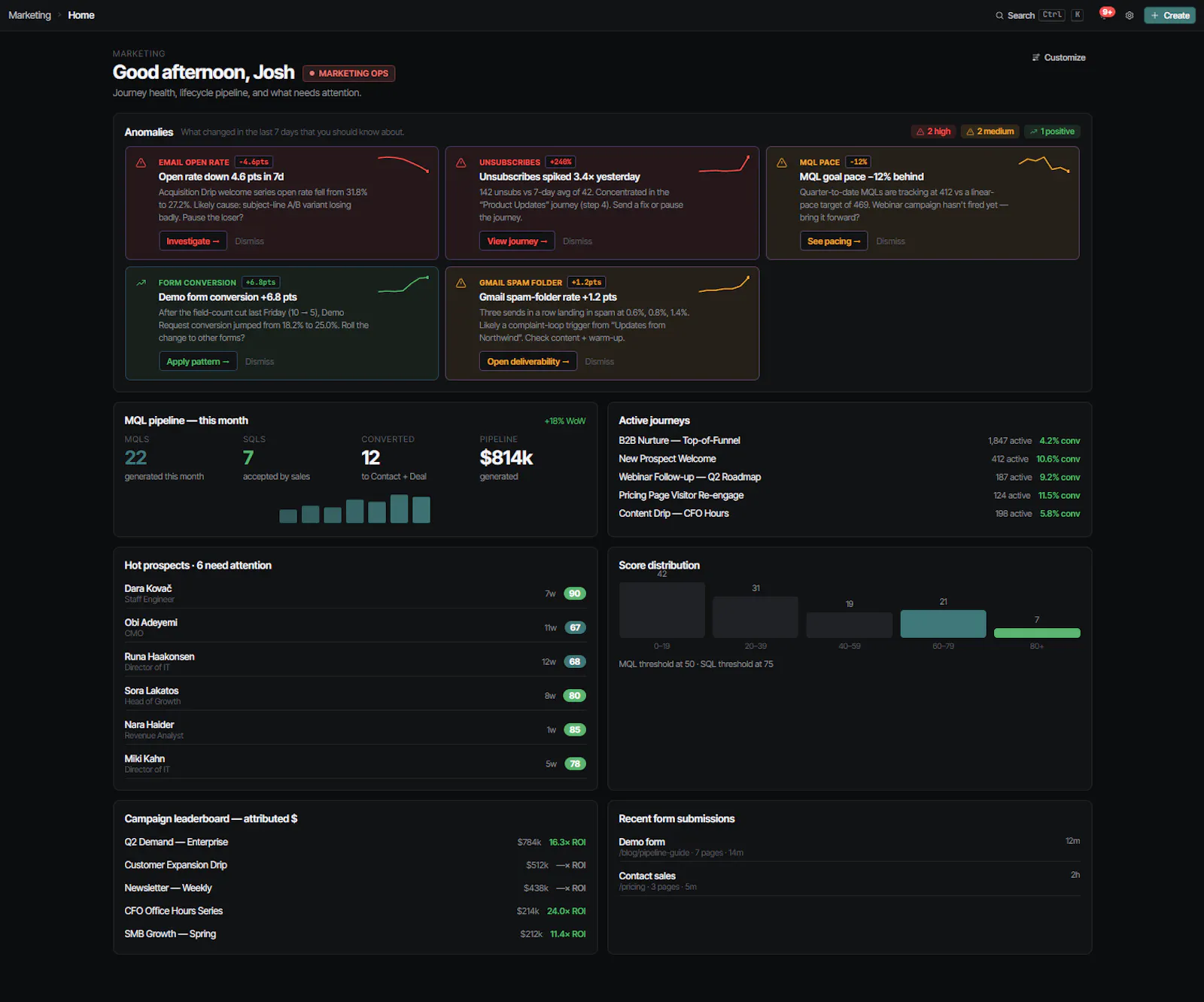Open the B2B Nurture — Top-of-Funnel journey
Screen dimensions: 1204x1002
point(849,441)
